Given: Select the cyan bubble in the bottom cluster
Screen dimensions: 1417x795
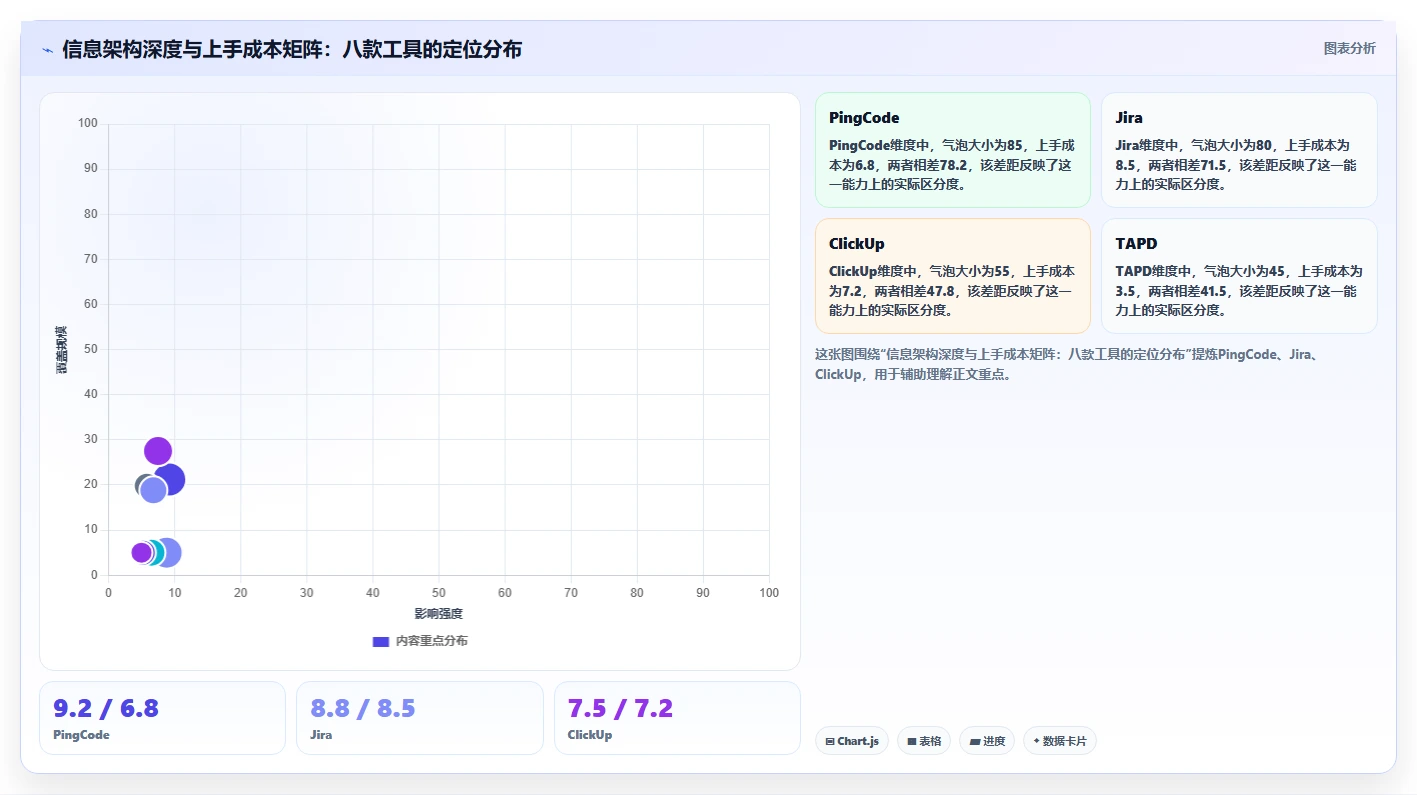Looking at the screenshot, I should point(158,553).
